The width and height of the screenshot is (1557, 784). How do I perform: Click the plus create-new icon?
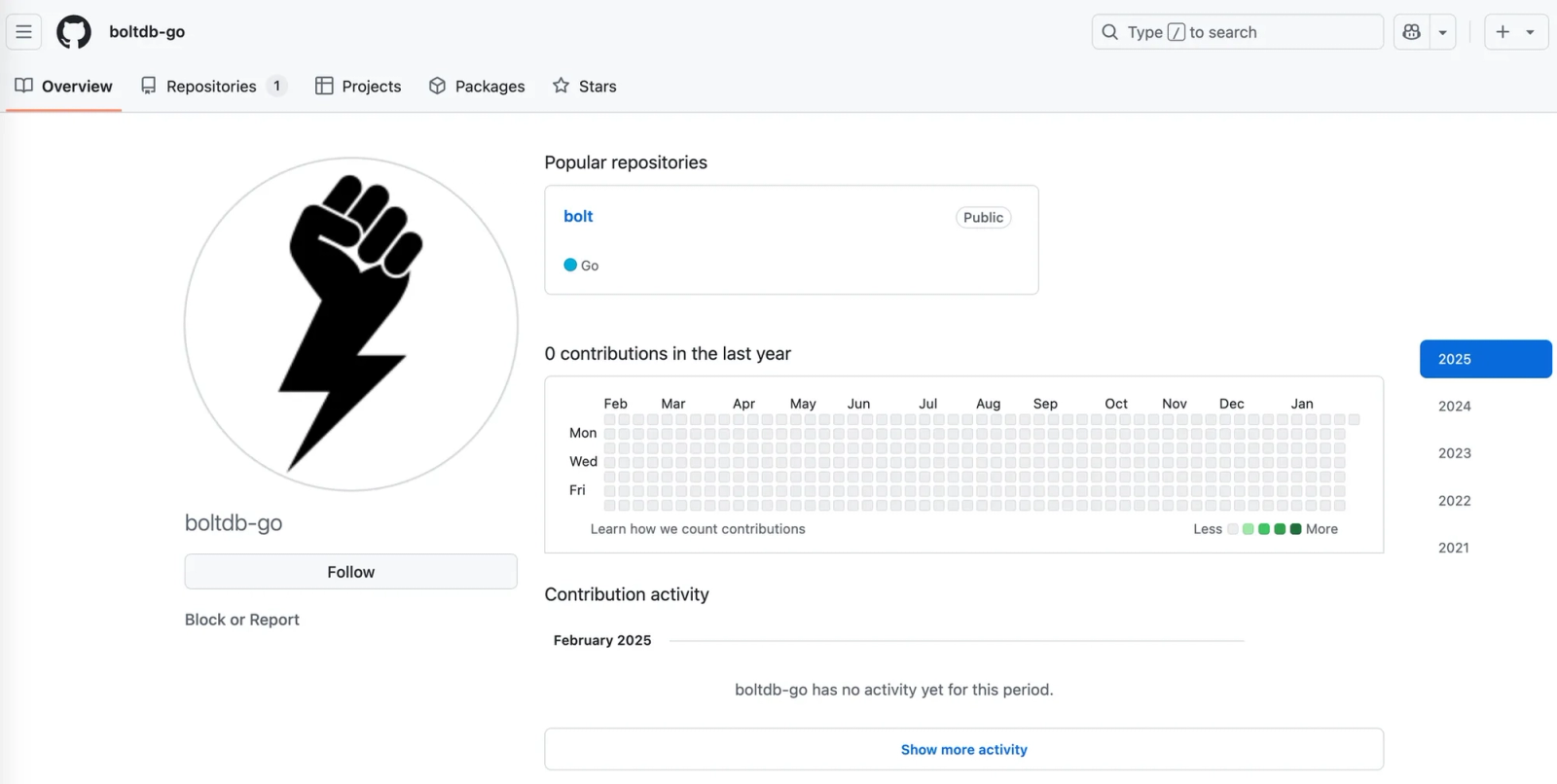tap(1503, 32)
